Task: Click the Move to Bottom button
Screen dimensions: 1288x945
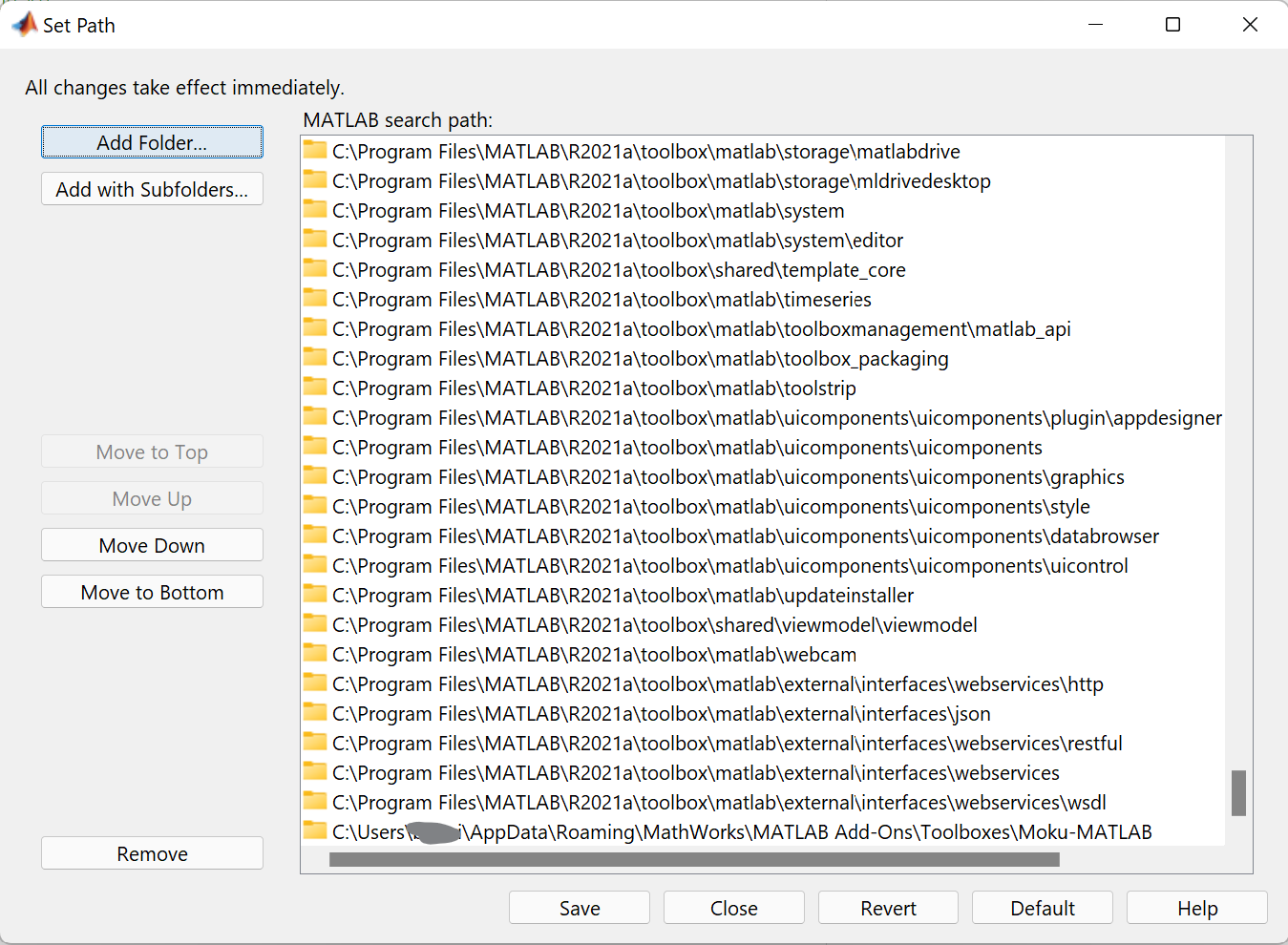Action: (x=152, y=592)
